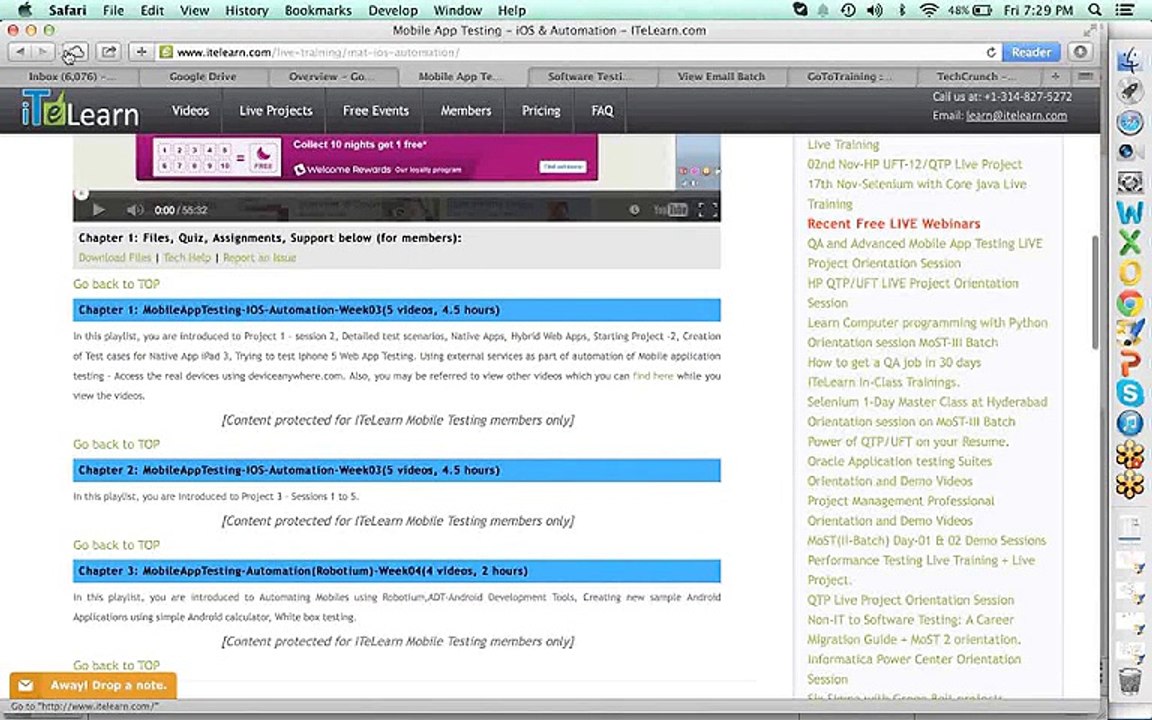
Task: Click the Download Files link
Action: (x=115, y=258)
